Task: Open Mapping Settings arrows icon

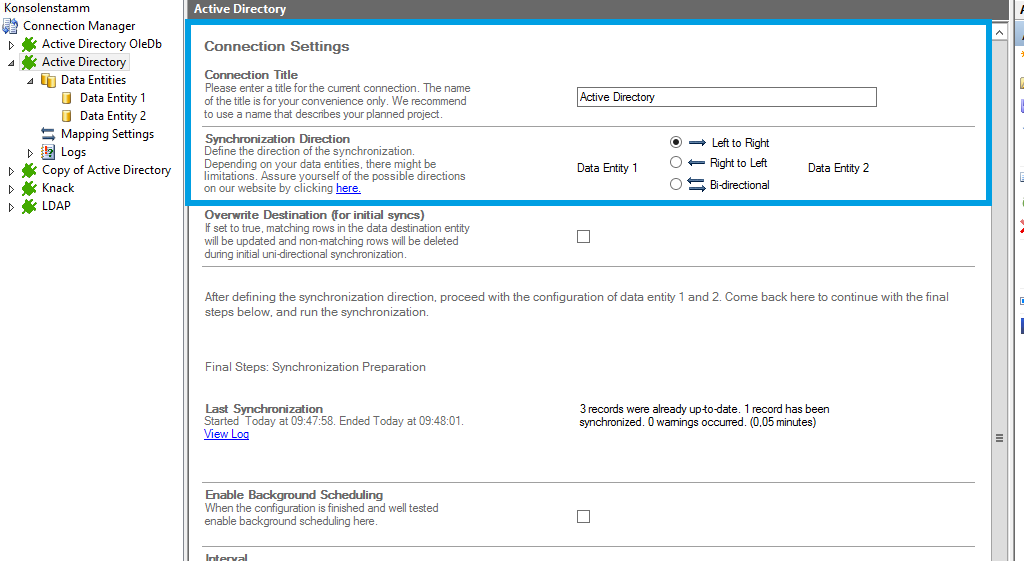Action: (48, 134)
